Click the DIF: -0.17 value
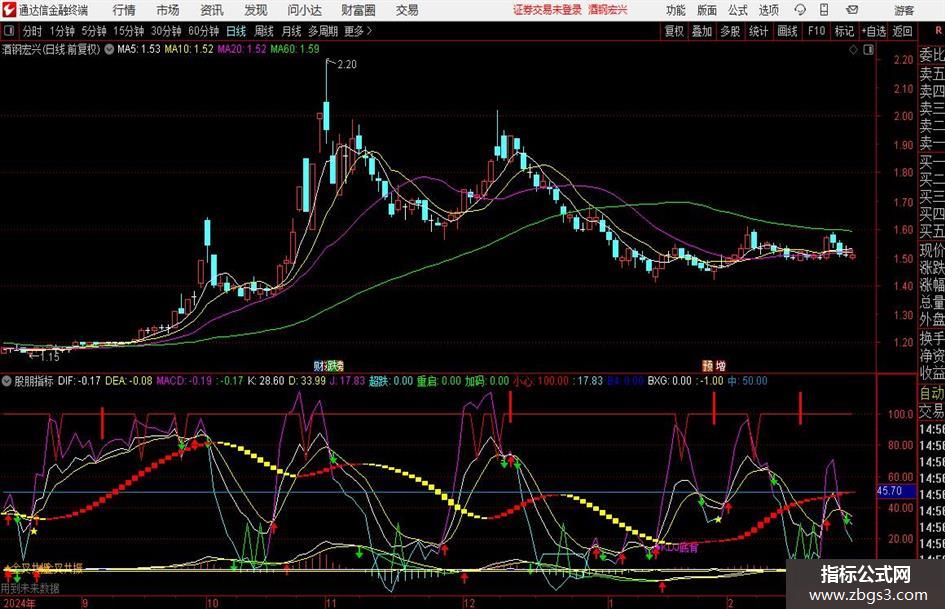The height and width of the screenshot is (609, 945). point(80,381)
